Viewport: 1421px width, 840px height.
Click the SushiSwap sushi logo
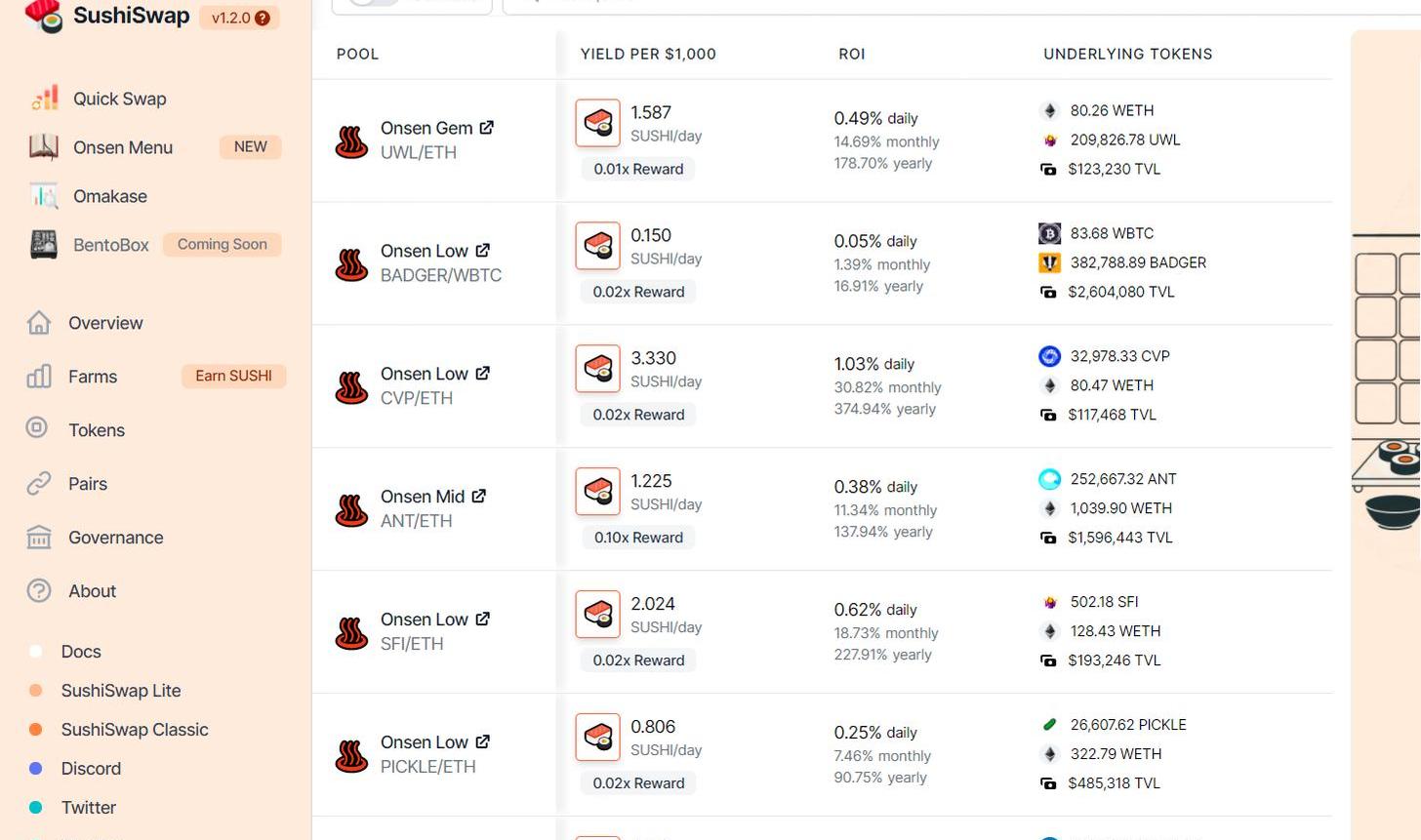click(43, 16)
